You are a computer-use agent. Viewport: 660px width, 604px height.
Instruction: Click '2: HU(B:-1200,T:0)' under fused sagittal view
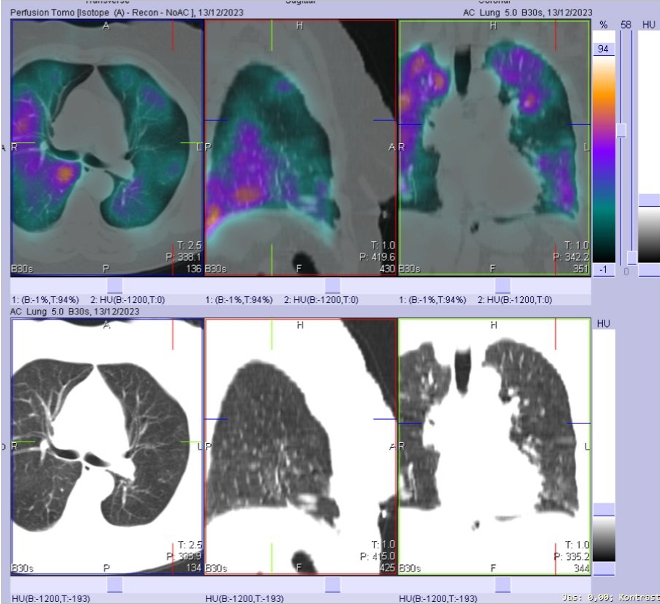[321, 300]
